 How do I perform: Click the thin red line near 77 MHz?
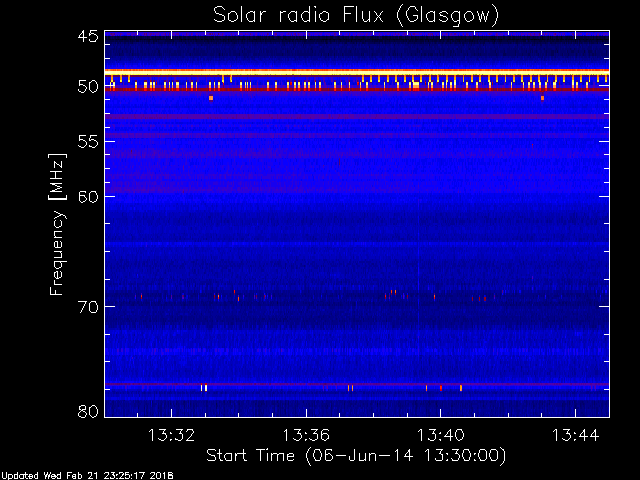tap(357, 384)
